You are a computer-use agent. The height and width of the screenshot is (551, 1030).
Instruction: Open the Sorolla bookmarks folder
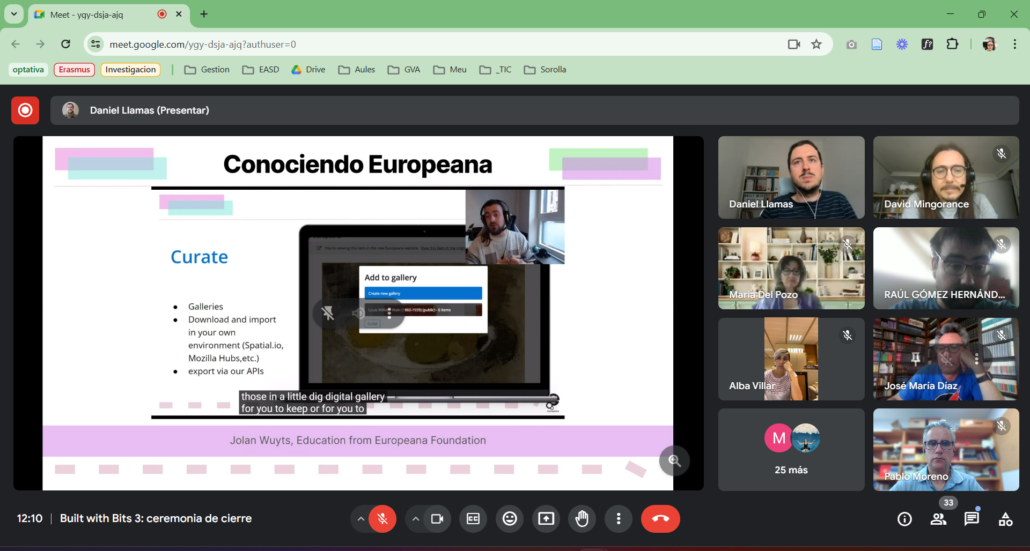click(545, 70)
